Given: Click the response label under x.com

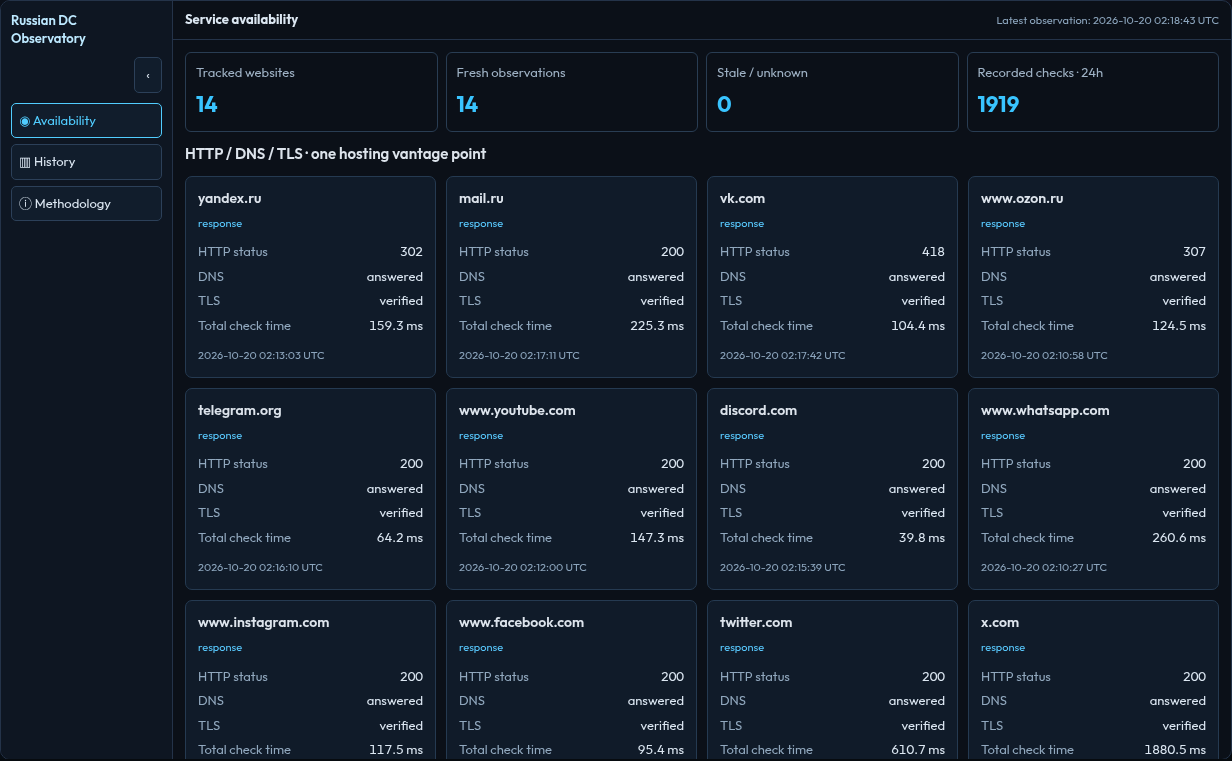Looking at the screenshot, I should (1003, 648).
